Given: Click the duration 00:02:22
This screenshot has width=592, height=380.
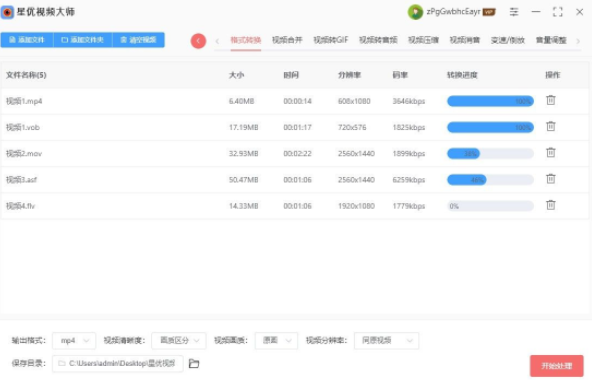Looking at the screenshot, I should point(298,153).
